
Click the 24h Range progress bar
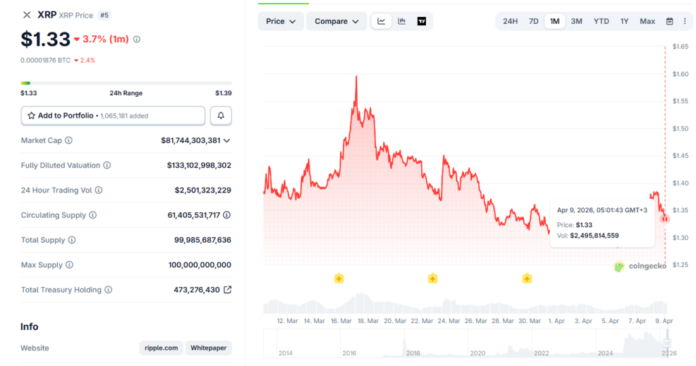[x=126, y=83]
